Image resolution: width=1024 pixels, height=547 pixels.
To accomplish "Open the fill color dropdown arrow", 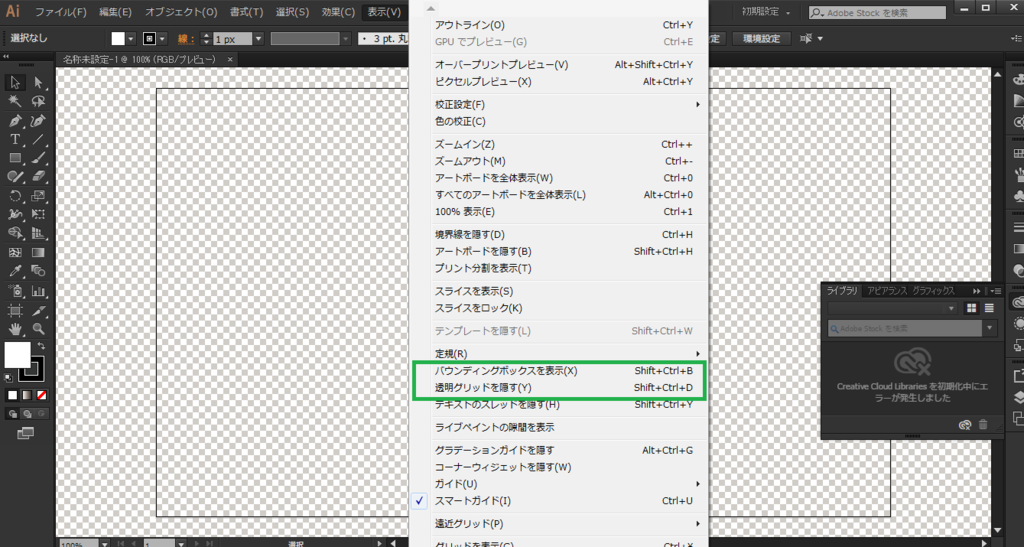I will pyautogui.click(x=131, y=39).
